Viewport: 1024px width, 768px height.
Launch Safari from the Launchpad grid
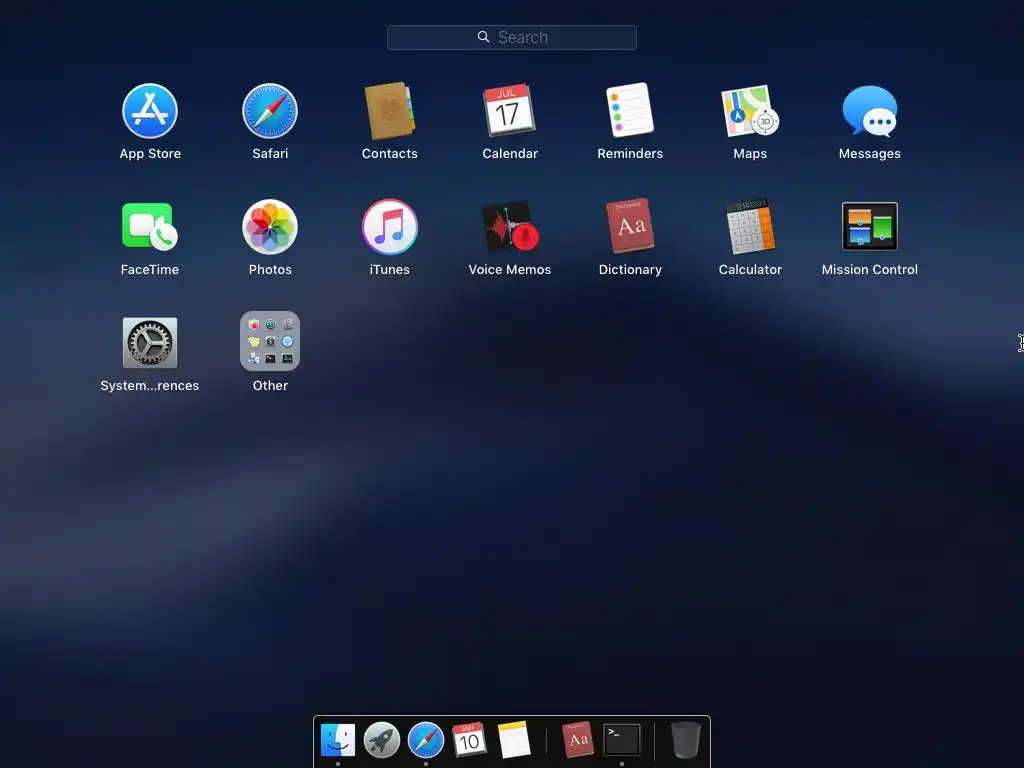[270, 111]
